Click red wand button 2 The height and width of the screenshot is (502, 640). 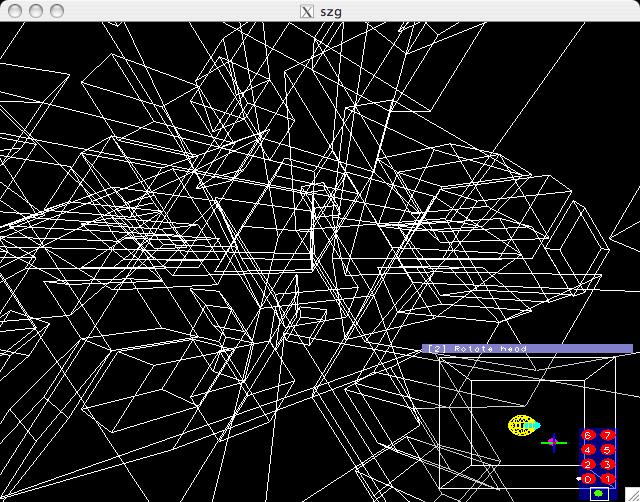coord(588,464)
